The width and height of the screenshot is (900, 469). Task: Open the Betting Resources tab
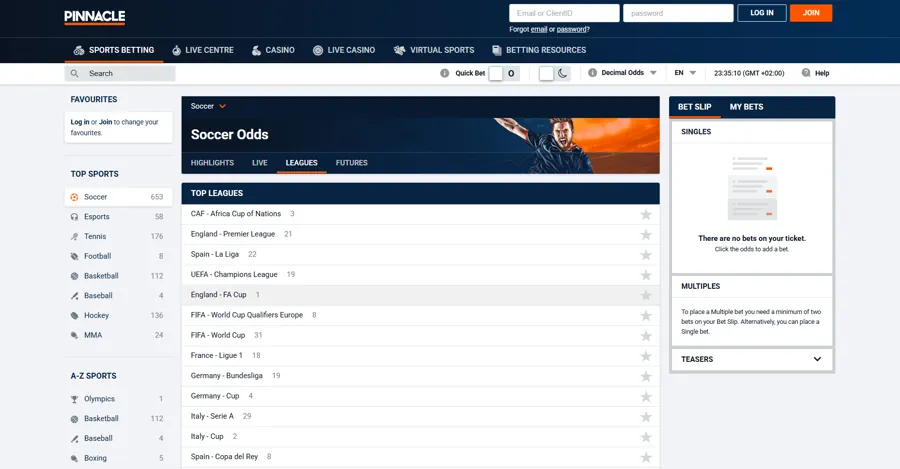pos(539,51)
